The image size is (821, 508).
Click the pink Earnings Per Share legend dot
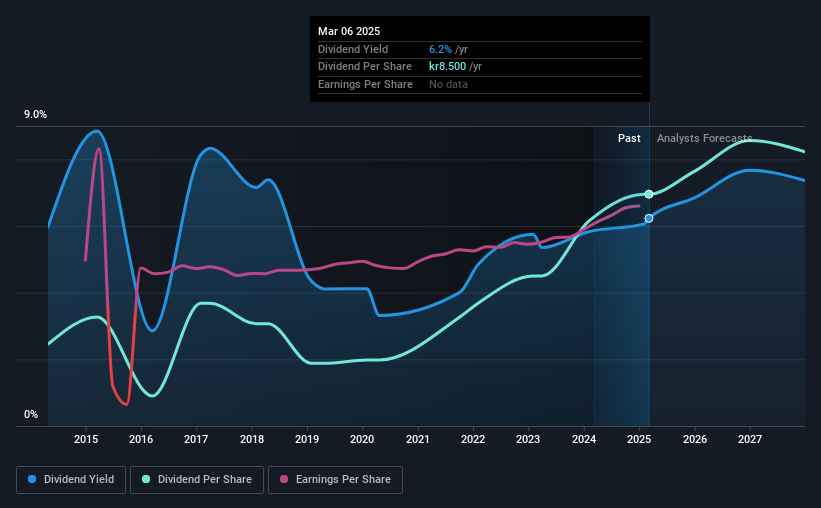click(284, 479)
